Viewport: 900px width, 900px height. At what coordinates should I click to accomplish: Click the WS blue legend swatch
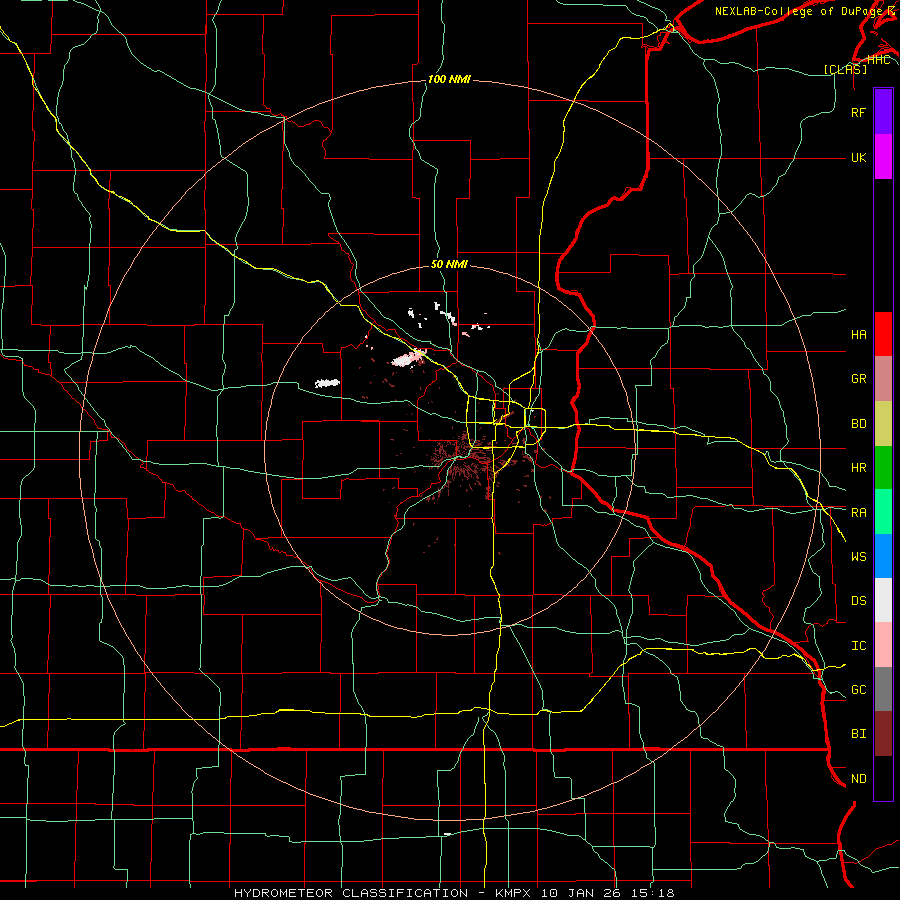[883, 556]
